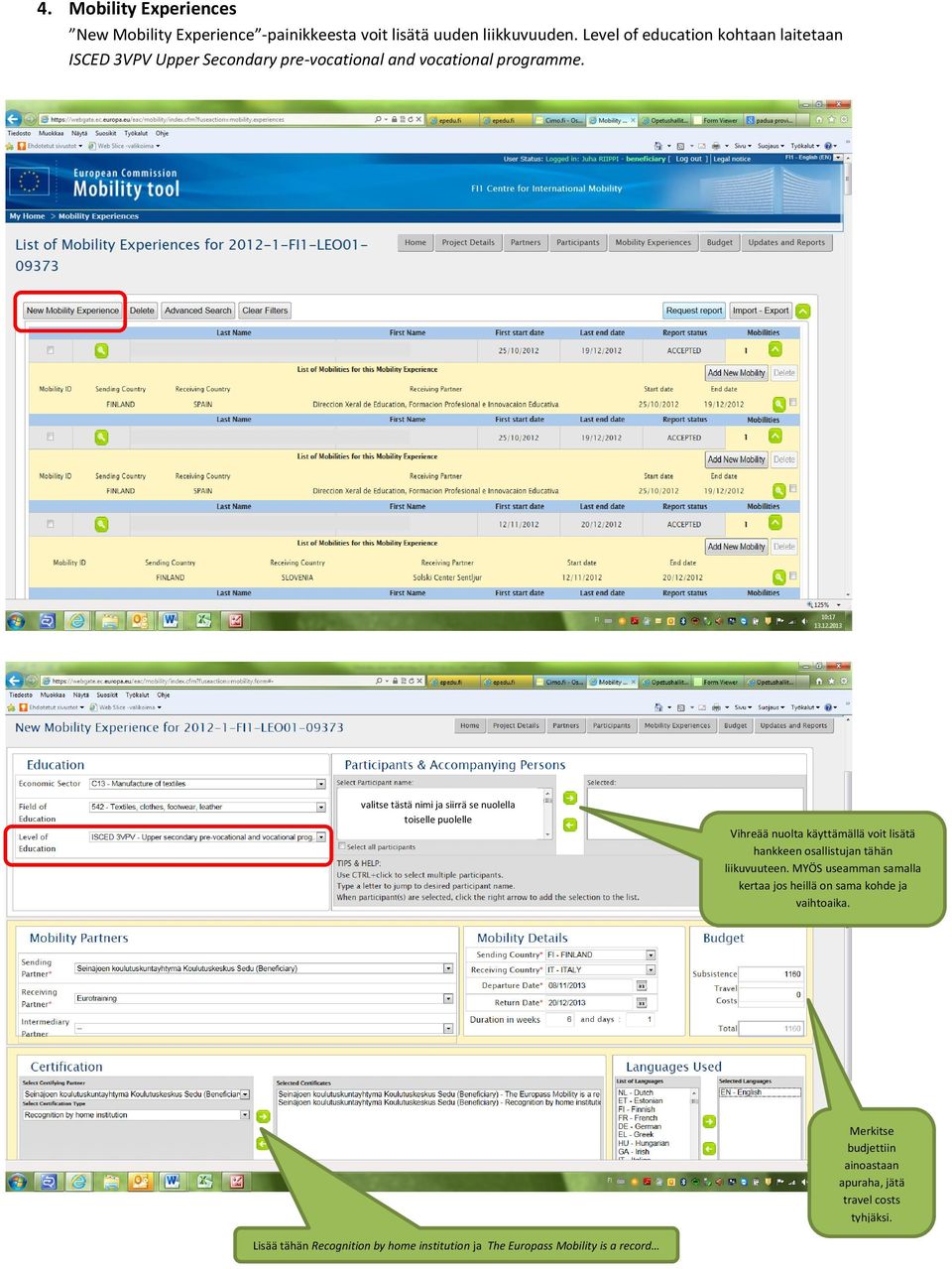
Task: Open Word on the New Mobility Experience taskbar
Action: [x=171, y=1182]
